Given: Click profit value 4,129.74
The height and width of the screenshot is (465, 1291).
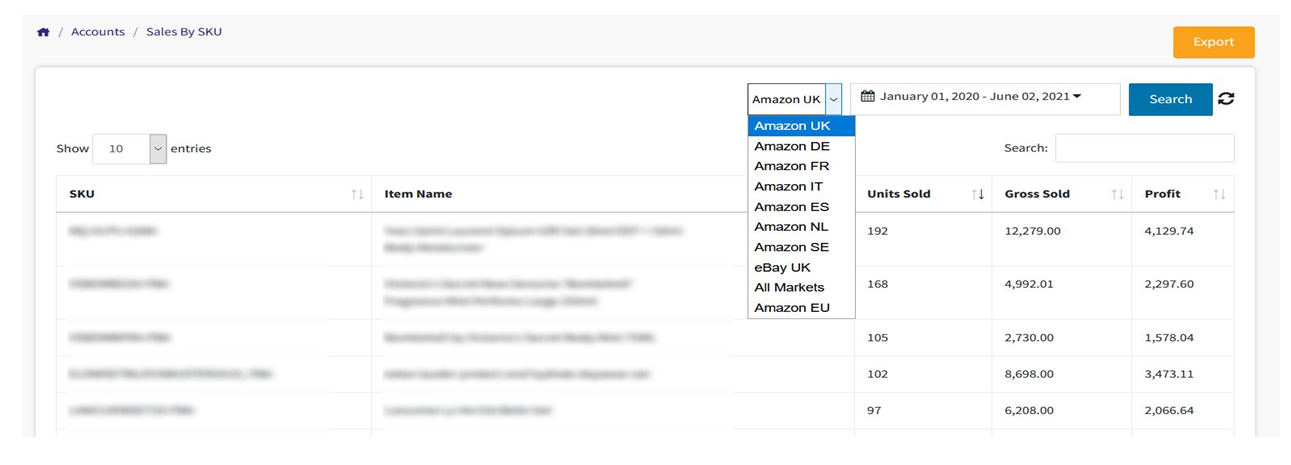Looking at the screenshot, I should (1169, 231).
